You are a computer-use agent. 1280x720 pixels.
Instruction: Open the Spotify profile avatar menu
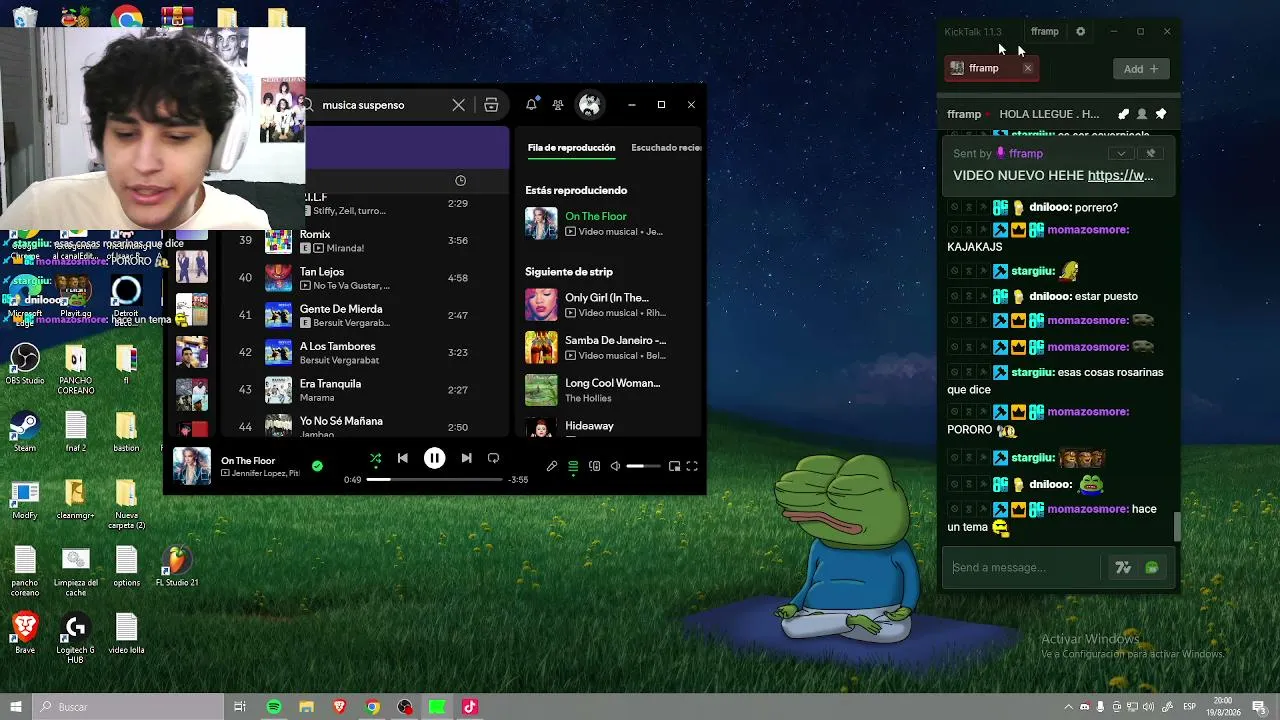pyautogui.click(x=590, y=105)
